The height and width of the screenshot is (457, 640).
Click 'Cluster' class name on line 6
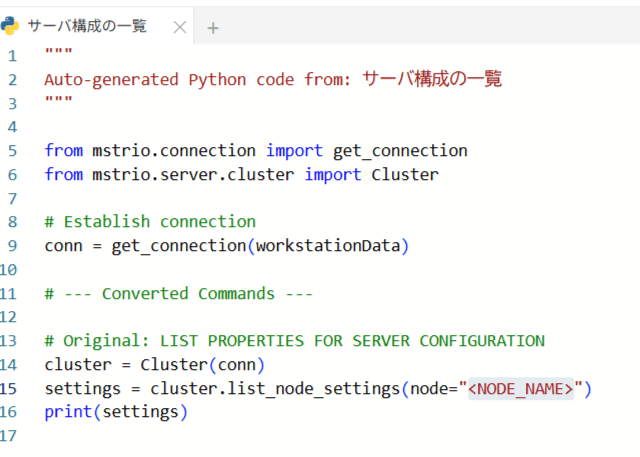tap(405, 175)
